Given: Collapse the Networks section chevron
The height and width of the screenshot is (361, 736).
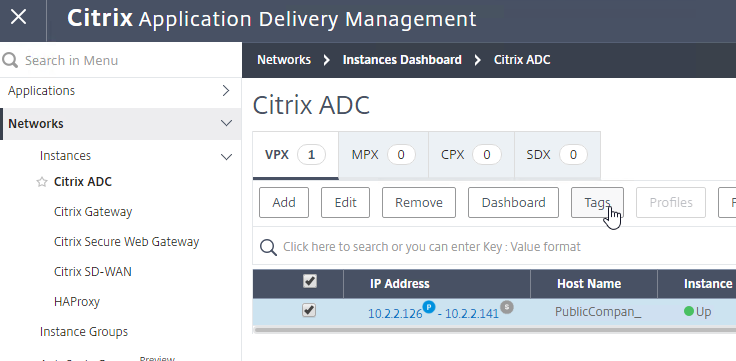Looking at the screenshot, I should click(x=226, y=123).
